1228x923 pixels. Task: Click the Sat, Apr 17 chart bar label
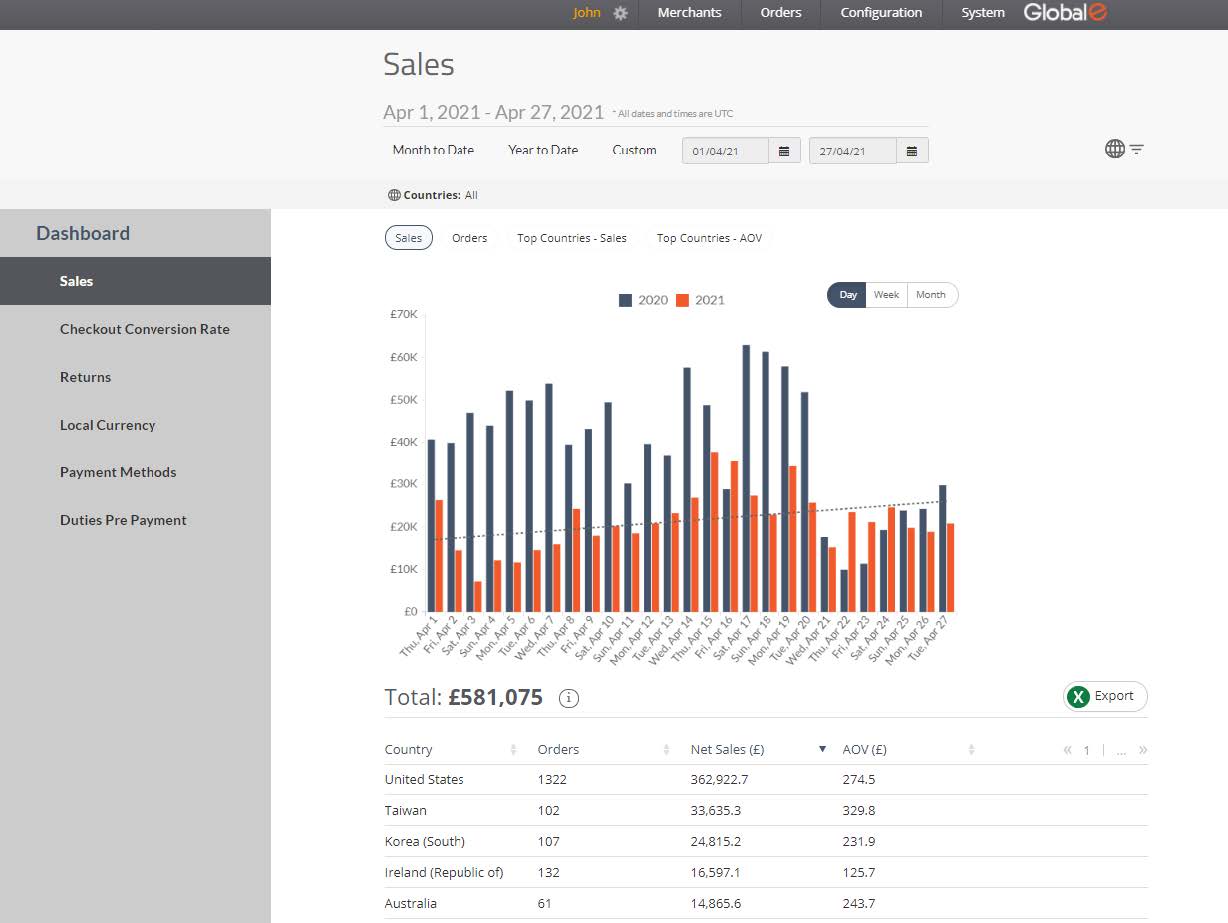click(x=733, y=640)
